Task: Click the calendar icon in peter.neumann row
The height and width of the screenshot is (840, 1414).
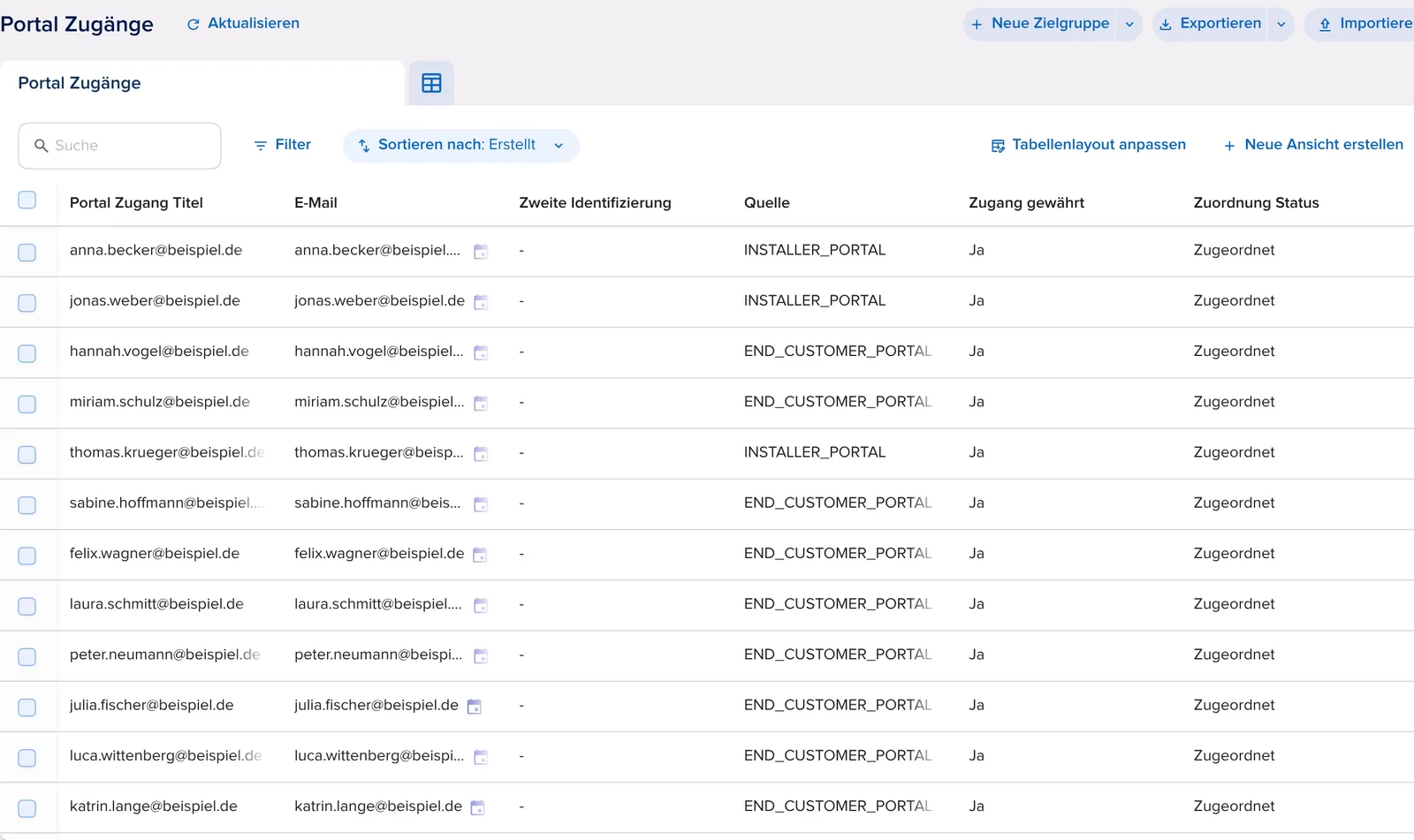Action: coord(481,655)
